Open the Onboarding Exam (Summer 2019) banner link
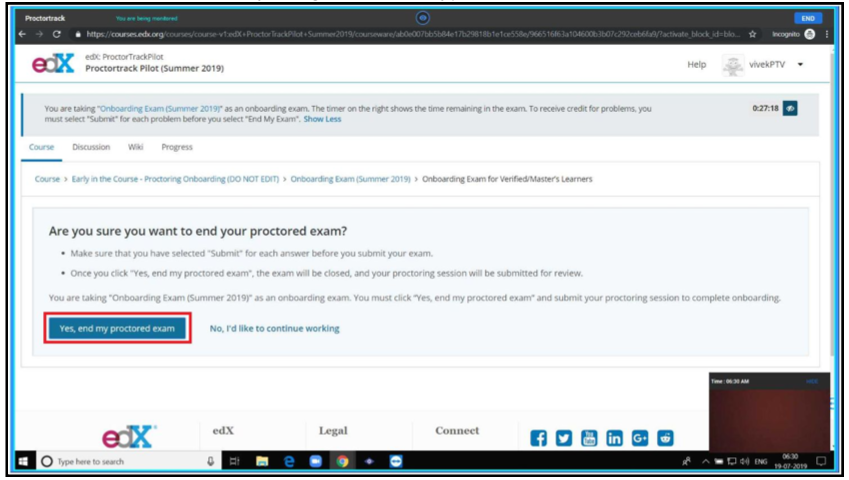 pos(160,109)
